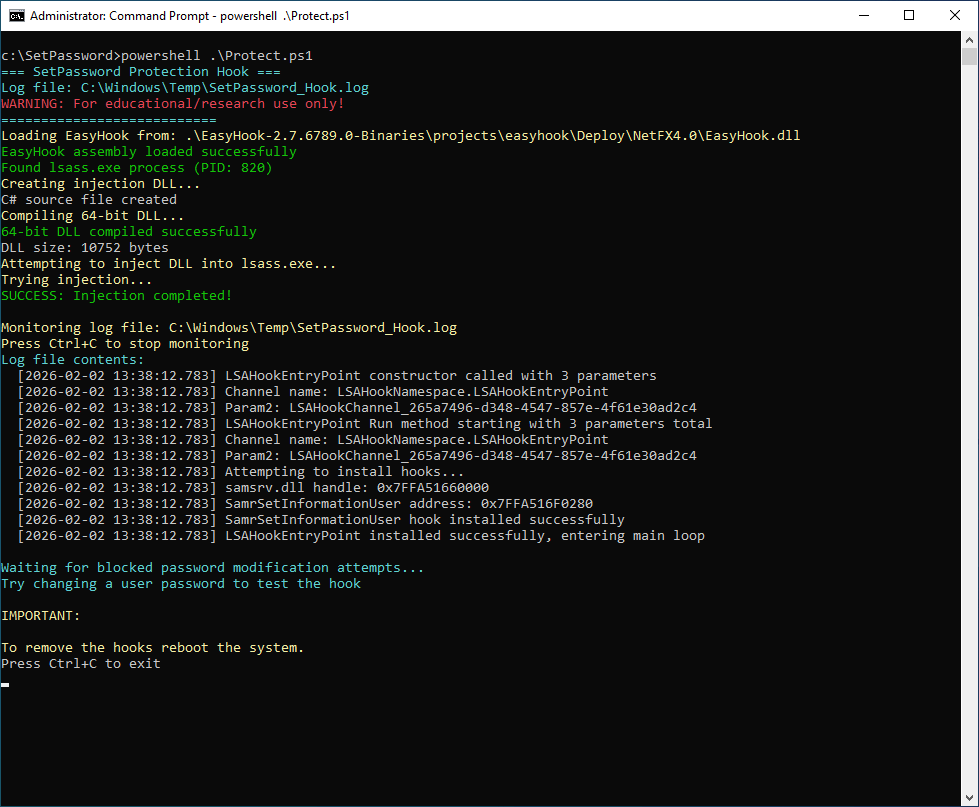
Task: Click the red WARNING educational use line
Action: click(173, 104)
